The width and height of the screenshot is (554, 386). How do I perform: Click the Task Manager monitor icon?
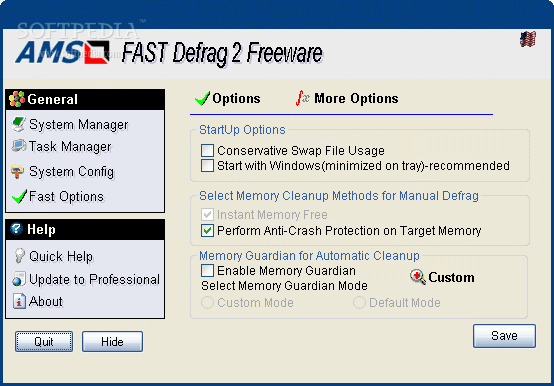[x=19, y=146]
